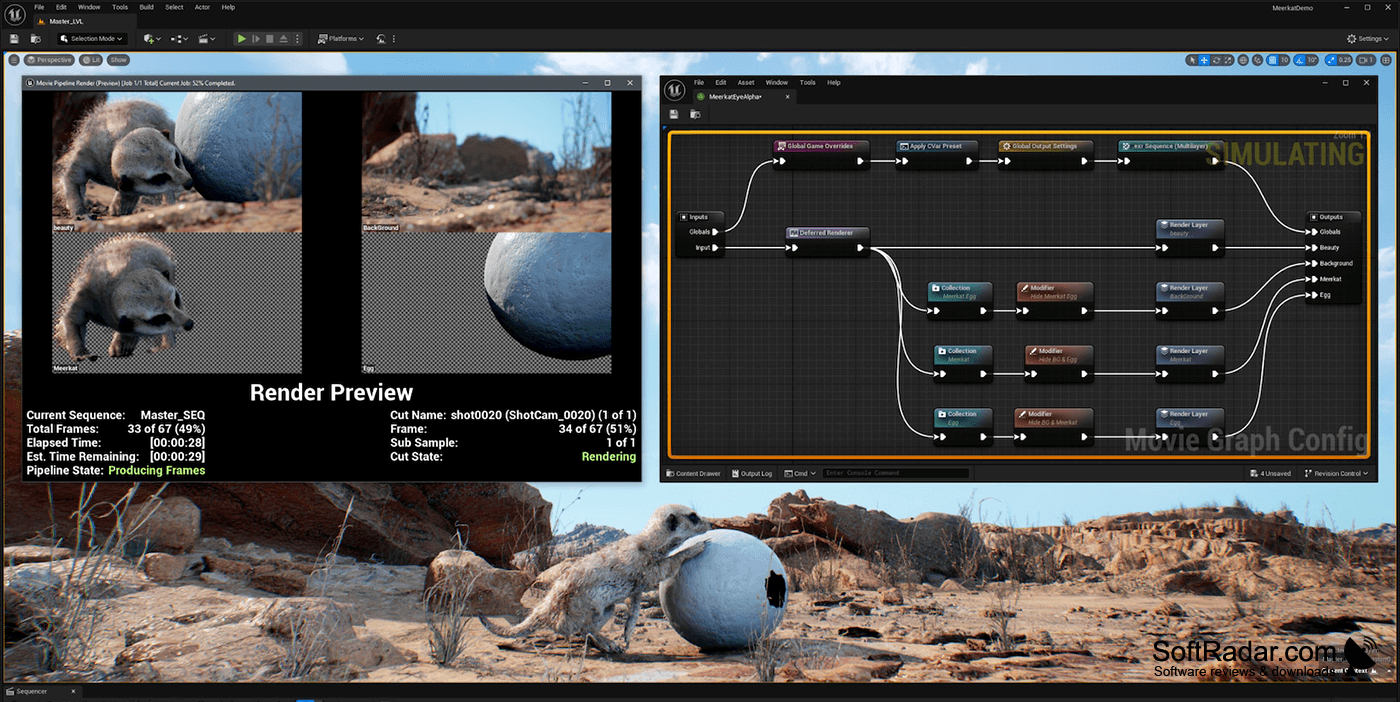Open the viewport layout grid icon

1387,60
